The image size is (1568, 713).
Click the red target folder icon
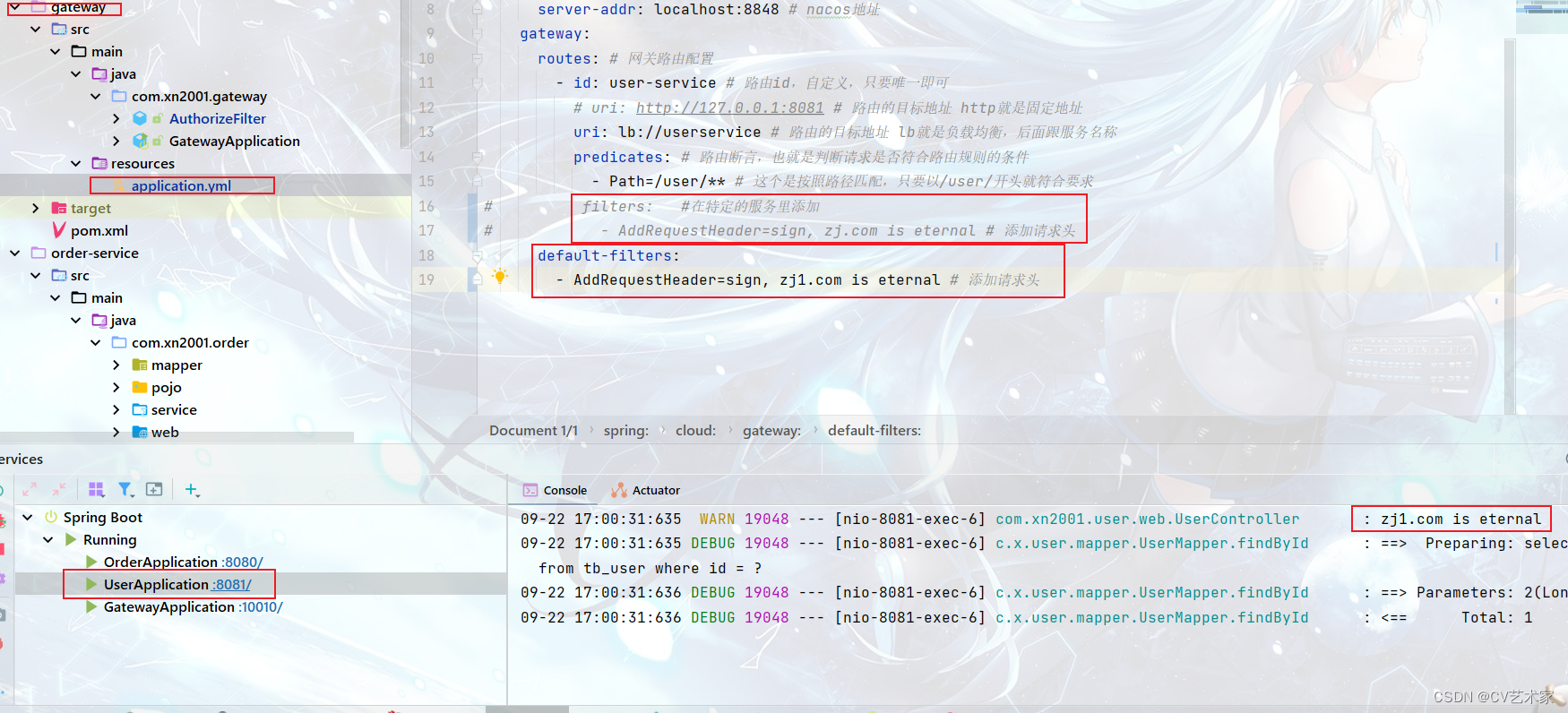pos(59,208)
